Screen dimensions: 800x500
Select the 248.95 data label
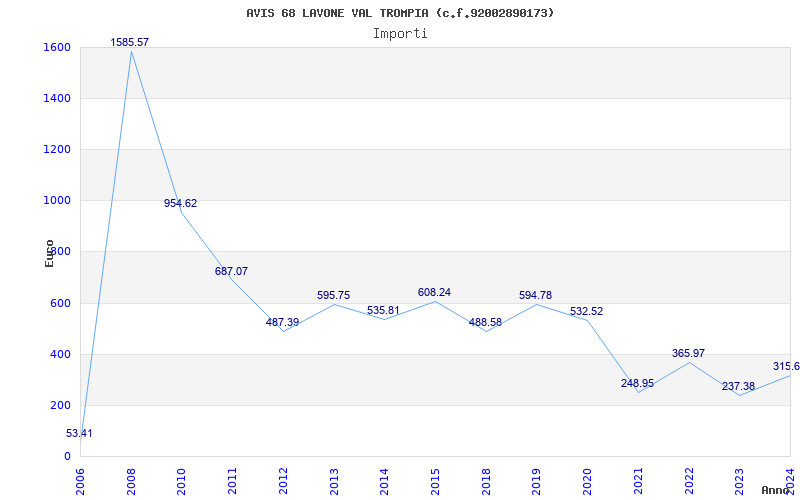(637, 383)
